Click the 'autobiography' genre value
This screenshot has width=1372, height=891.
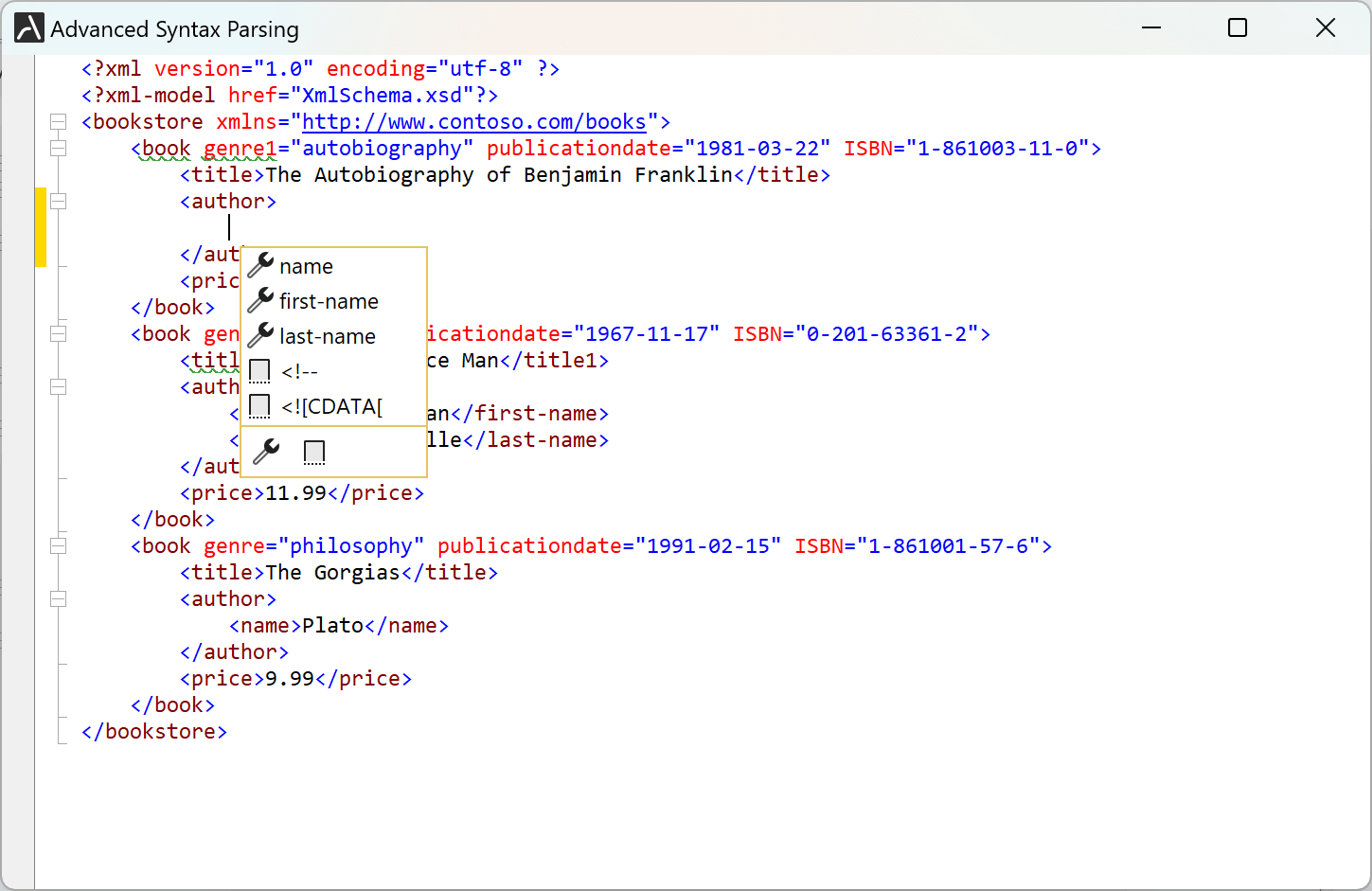pos(382,149)
